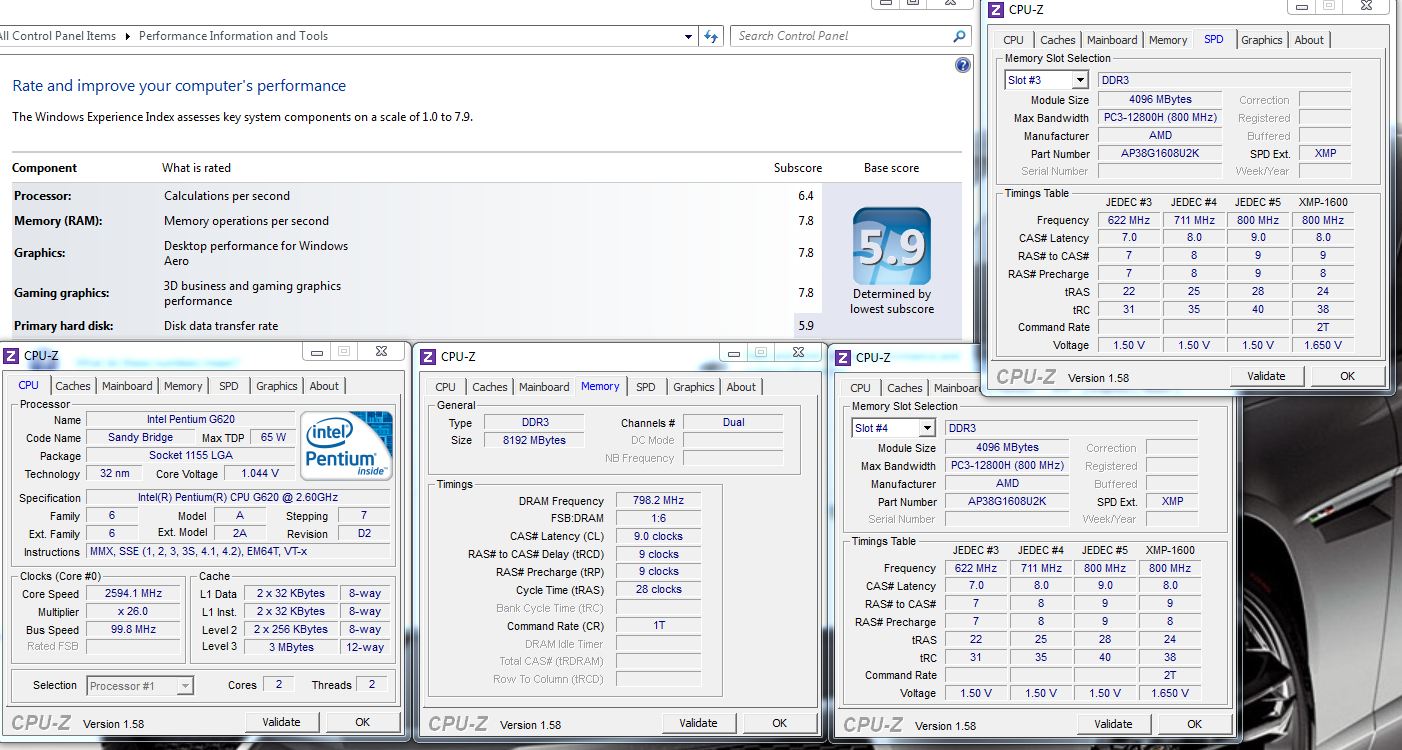The width and height of the screenshot is (1402, 750).
Task: Select the Primary hard disk row label
Action: click(x=63, y=326)
